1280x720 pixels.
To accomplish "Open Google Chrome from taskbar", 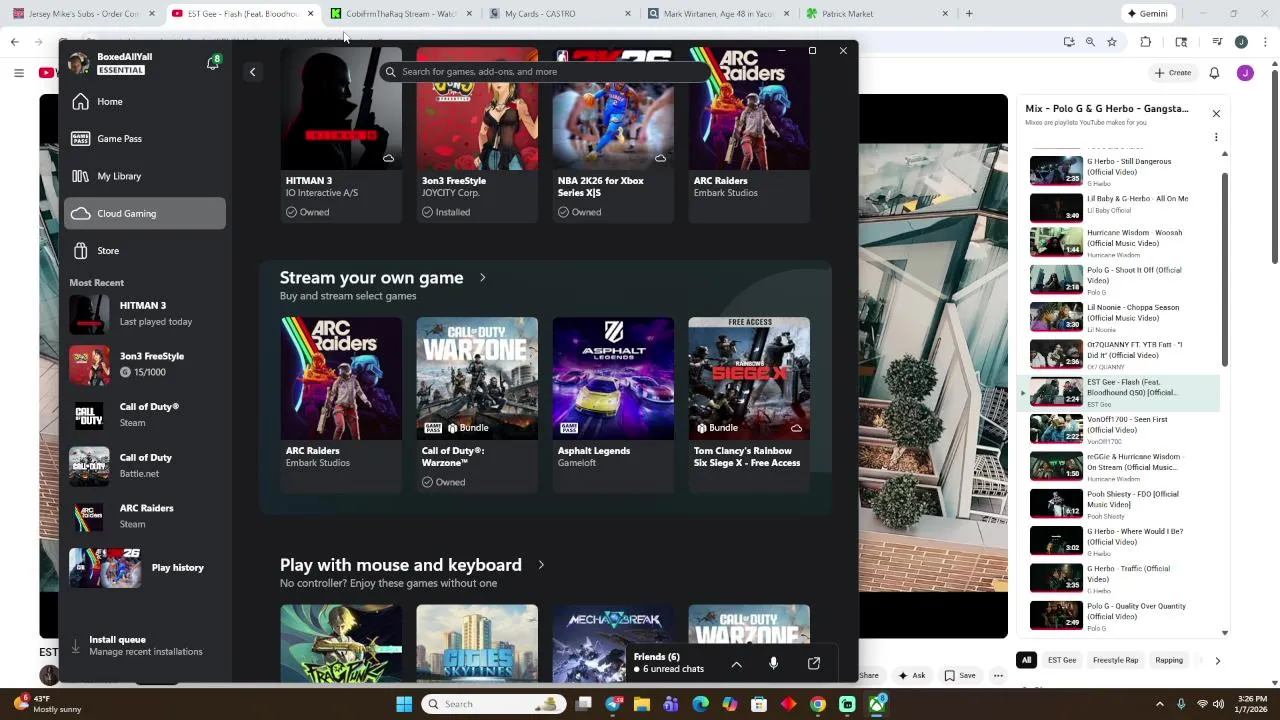I will (x=818, y=704).
